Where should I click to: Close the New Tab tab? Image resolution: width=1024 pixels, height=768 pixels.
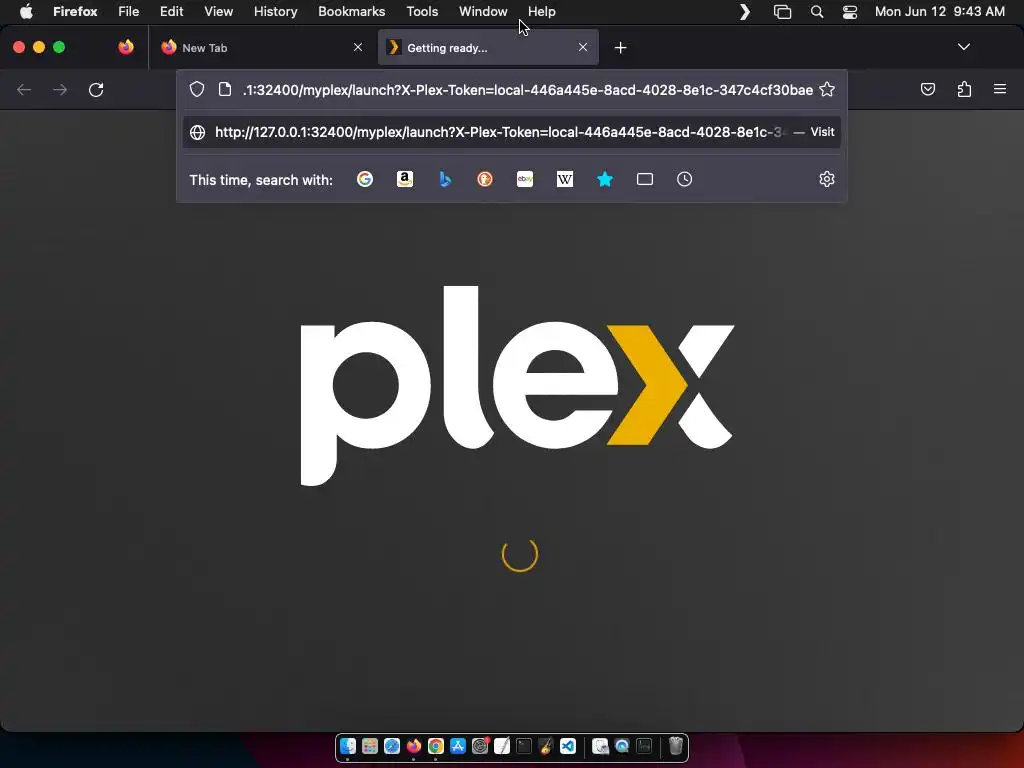point(358,47)
